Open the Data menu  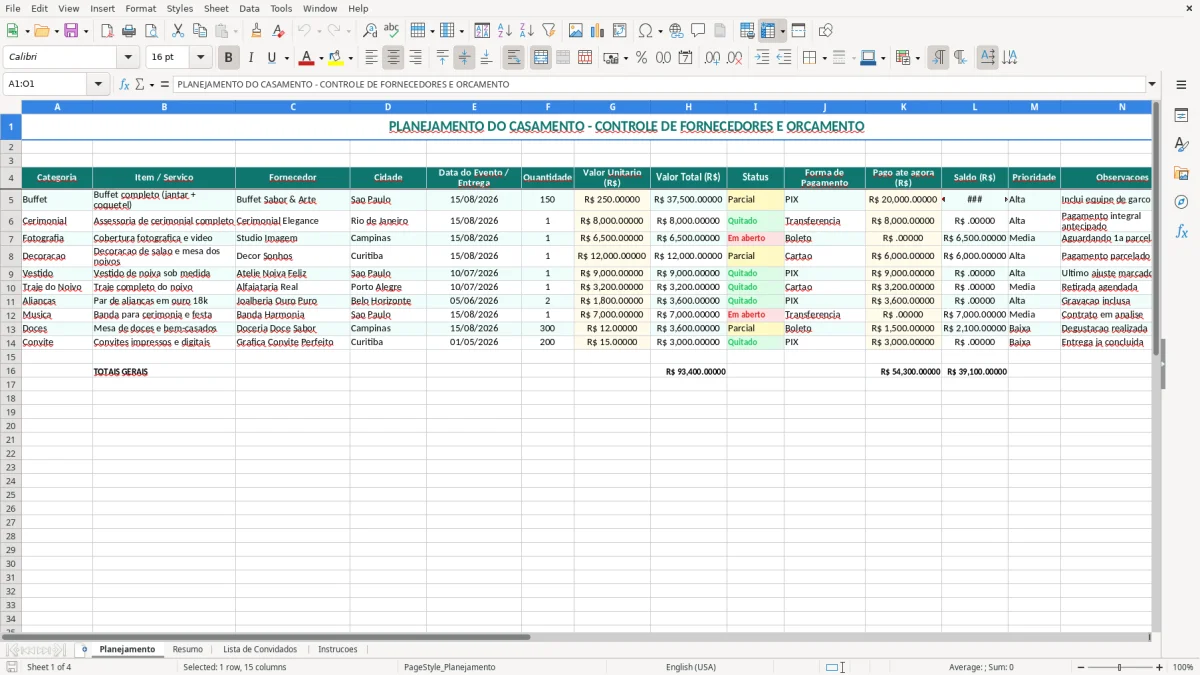coord(249,8)
